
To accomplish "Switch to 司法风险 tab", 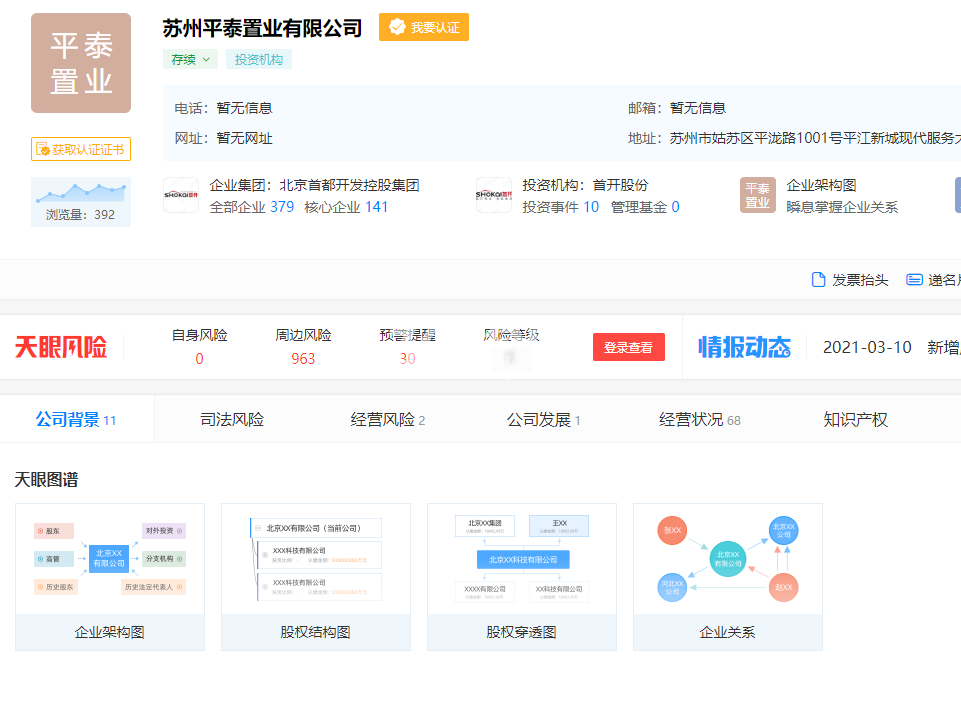I will [232, 420].
